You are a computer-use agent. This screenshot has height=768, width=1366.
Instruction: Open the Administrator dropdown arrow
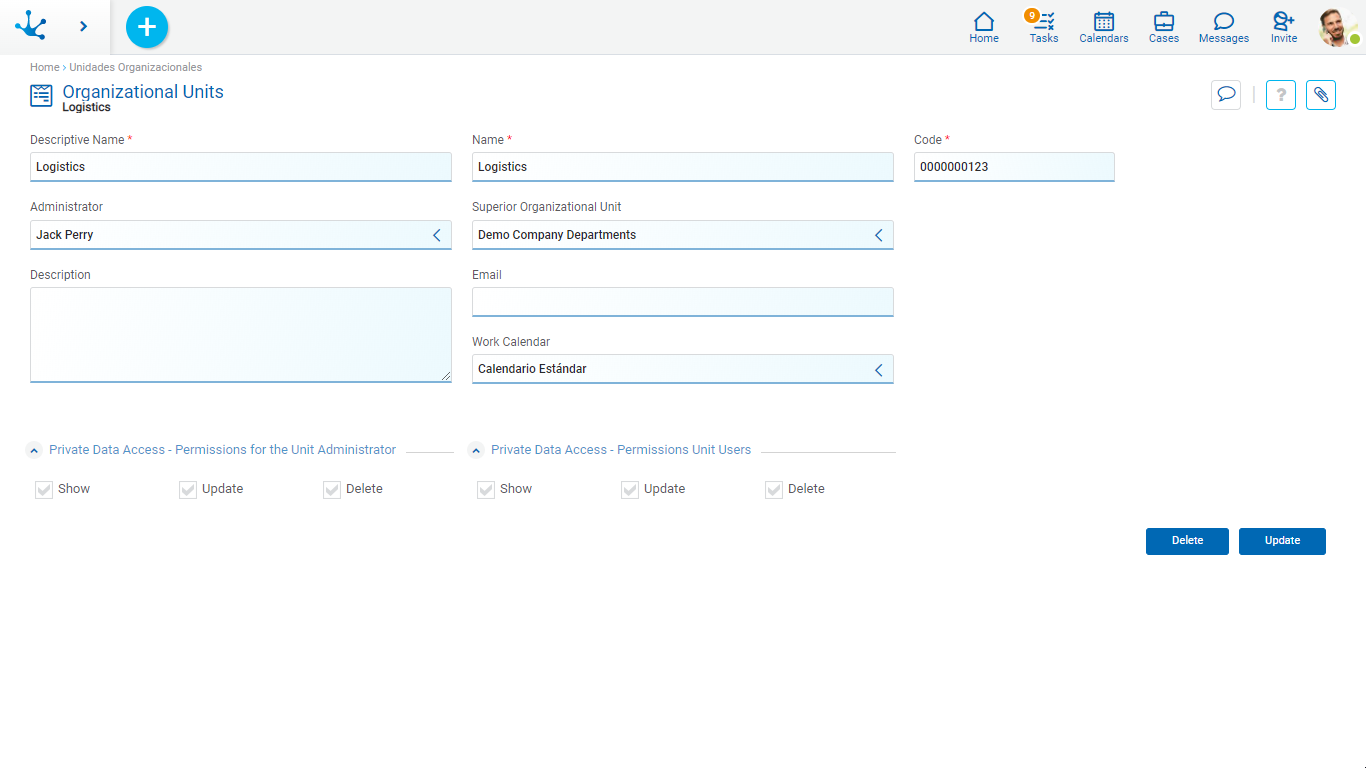pos(436,235)
